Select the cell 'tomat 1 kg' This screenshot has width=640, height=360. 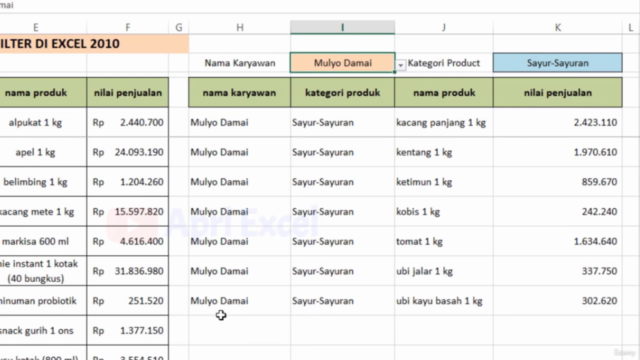[444, 242]
